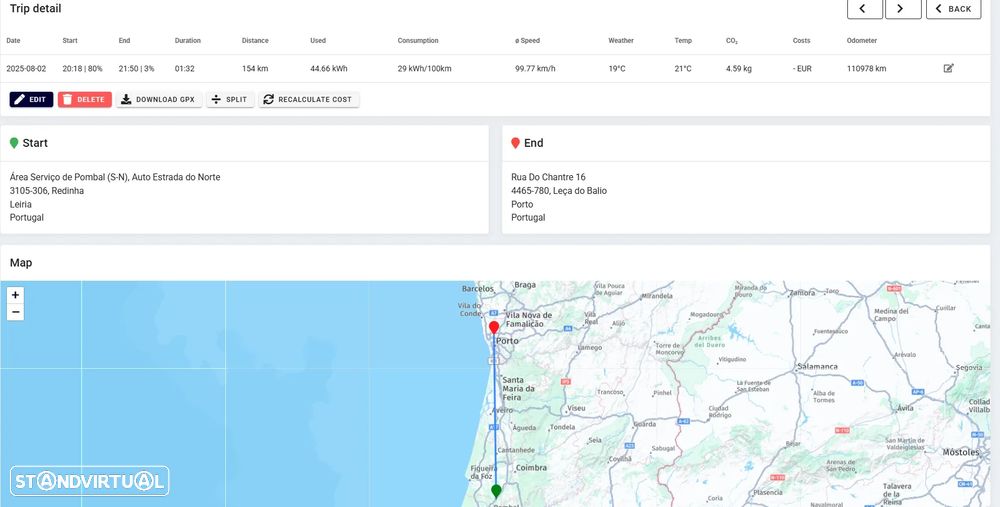Click Salamanca city label on the map

817,367
